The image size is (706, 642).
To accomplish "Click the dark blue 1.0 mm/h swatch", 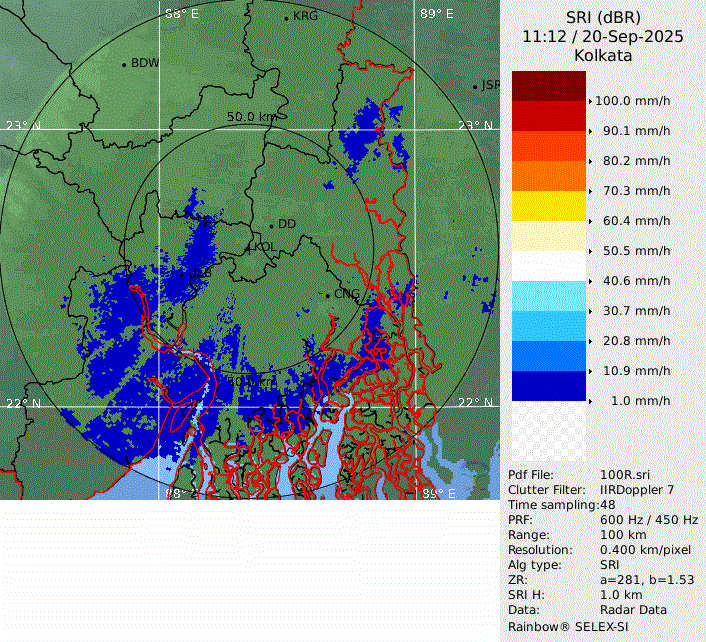I will [549, 386].
